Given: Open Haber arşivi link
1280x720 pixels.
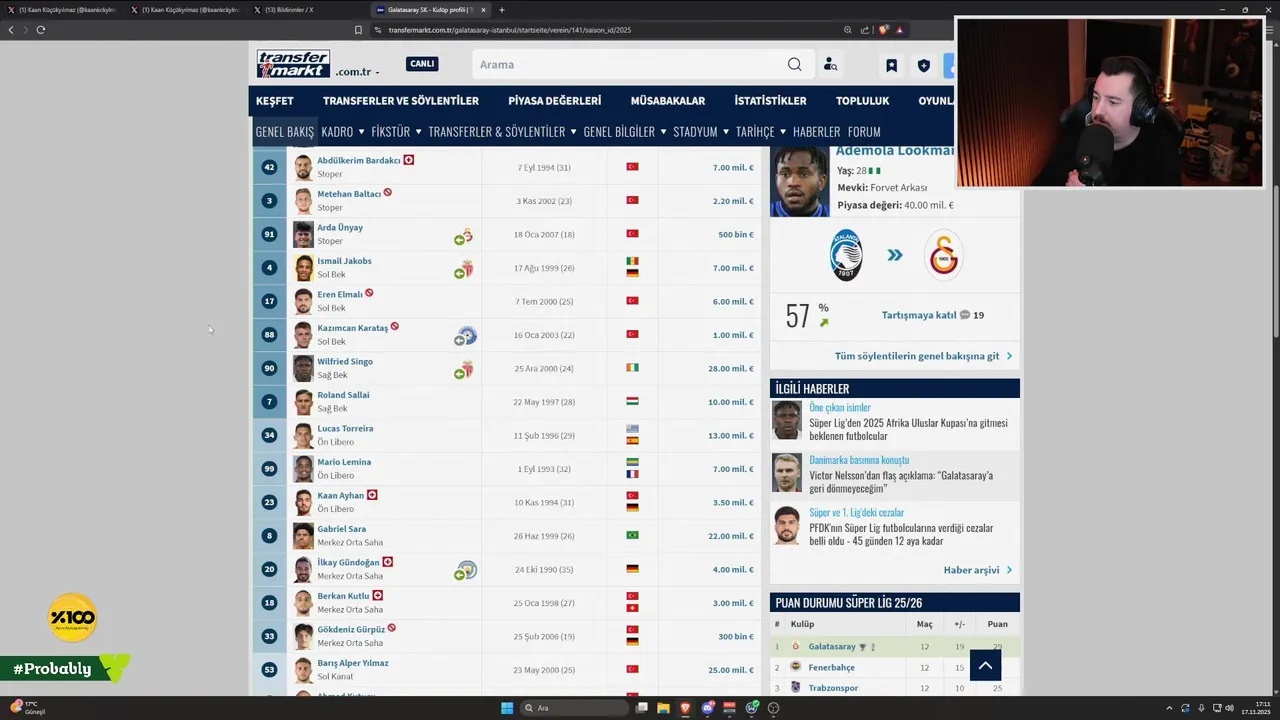Looking at the screenshot, I should pyautogui.click(x=977, y=570).
